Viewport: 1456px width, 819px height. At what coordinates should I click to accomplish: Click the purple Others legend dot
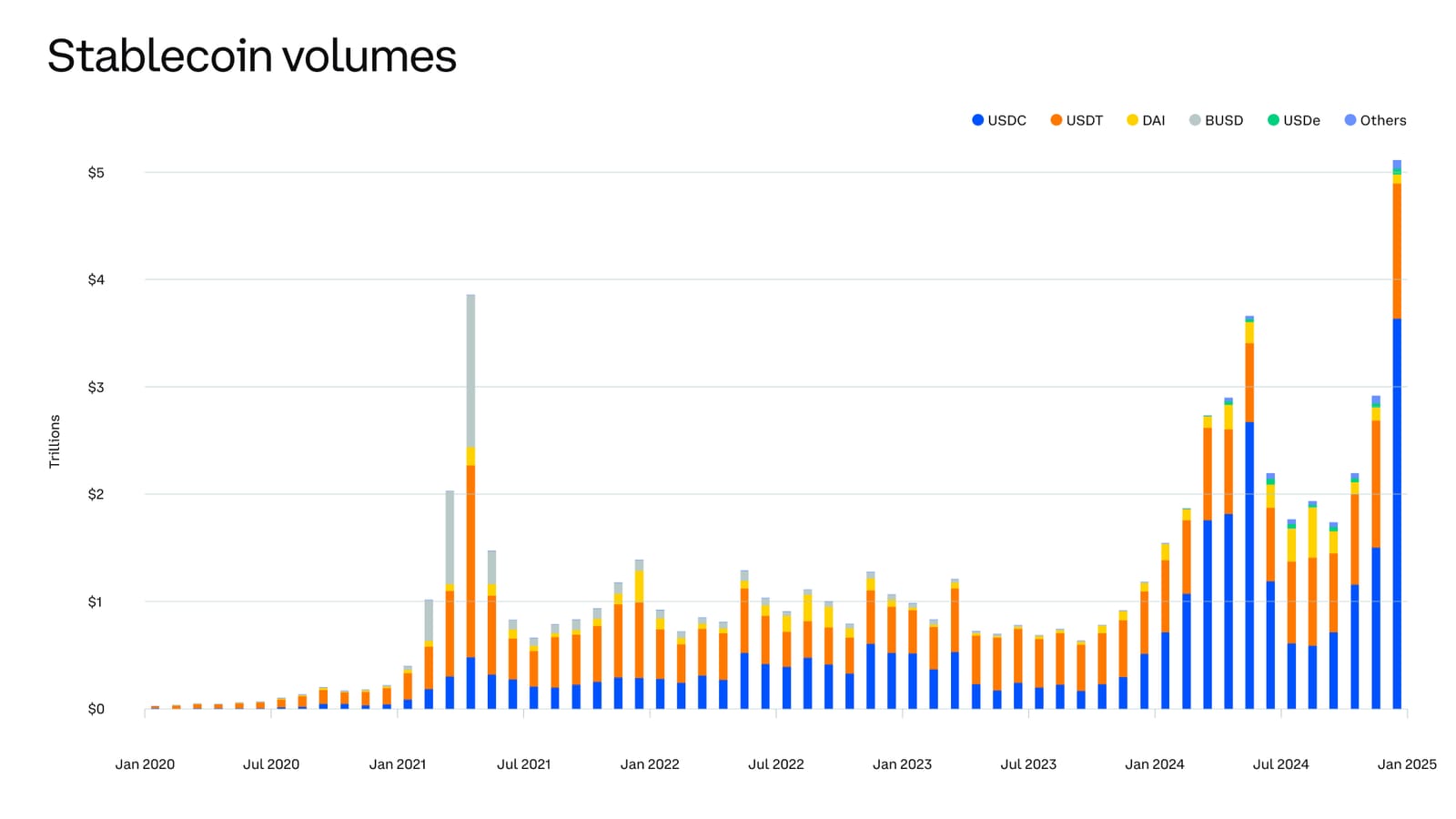[x=1350, y=119]
